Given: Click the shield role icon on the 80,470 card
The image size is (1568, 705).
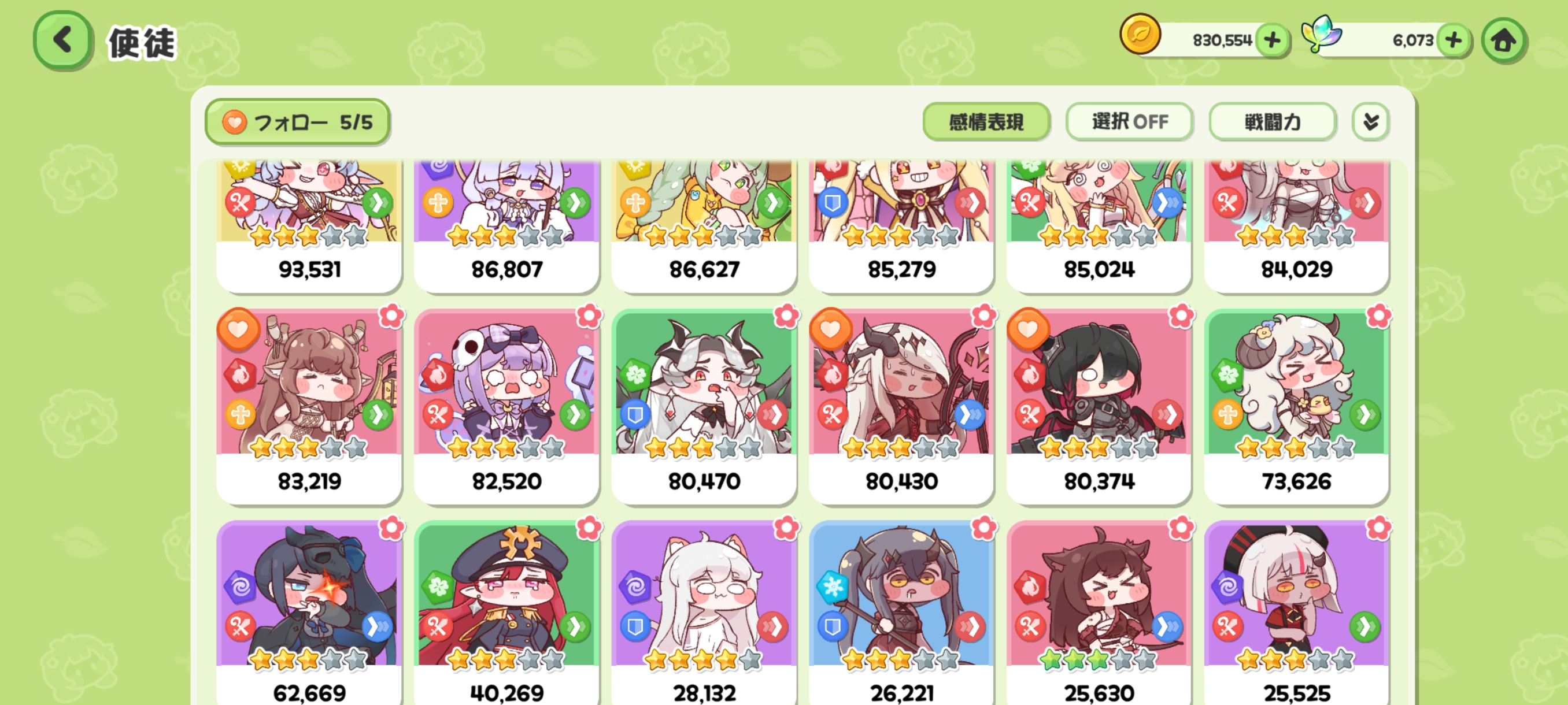Looking at the screenshot, I should click(x=635, y=415).
